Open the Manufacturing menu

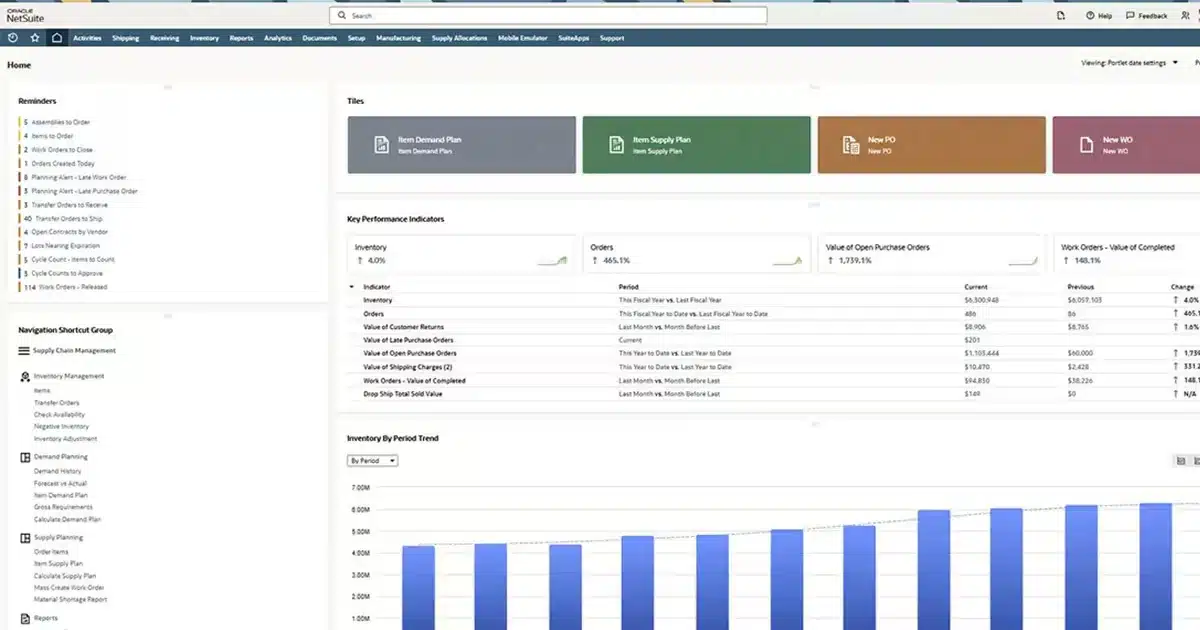[399, 37]
